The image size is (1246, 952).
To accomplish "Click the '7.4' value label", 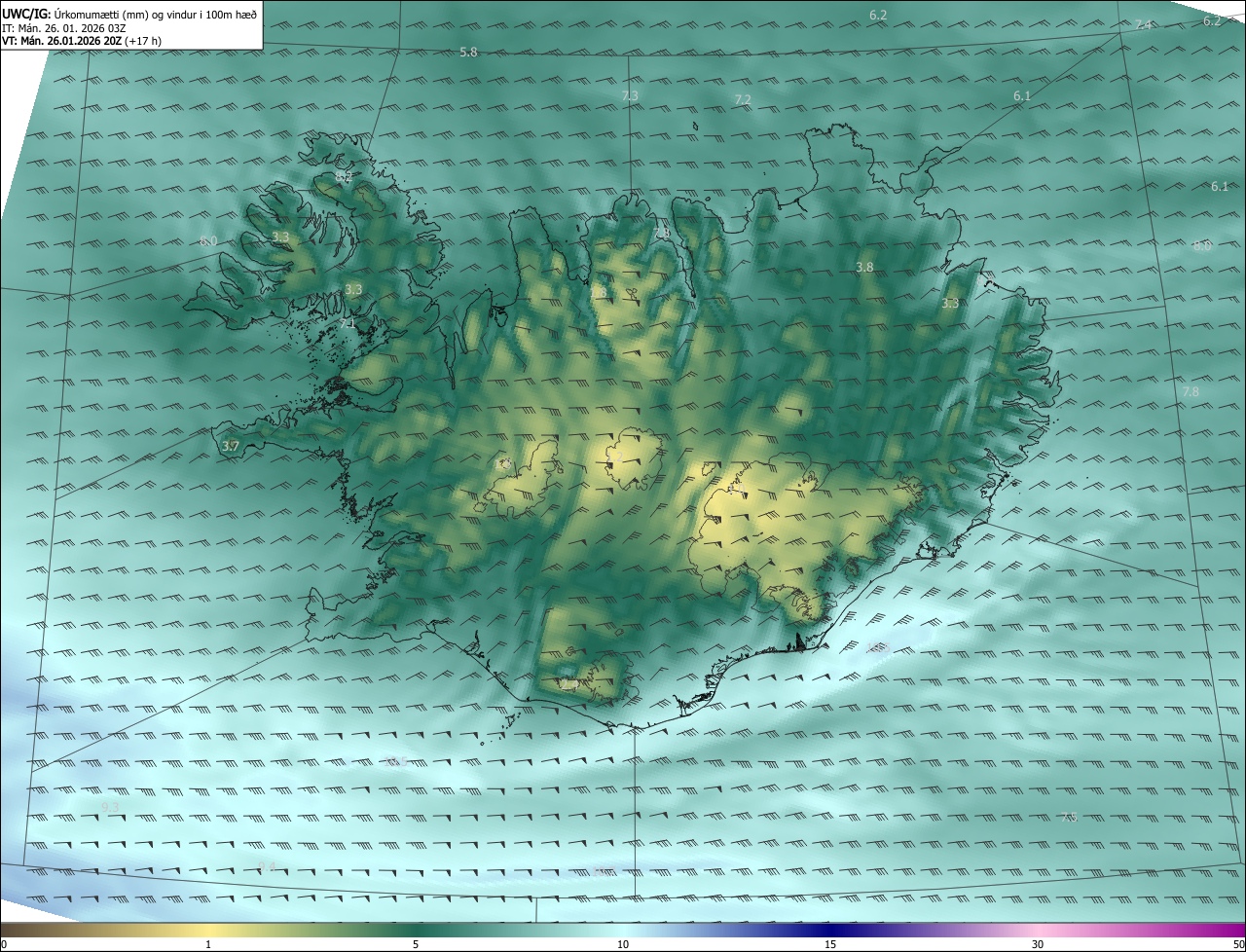I will click(1143, 24).
